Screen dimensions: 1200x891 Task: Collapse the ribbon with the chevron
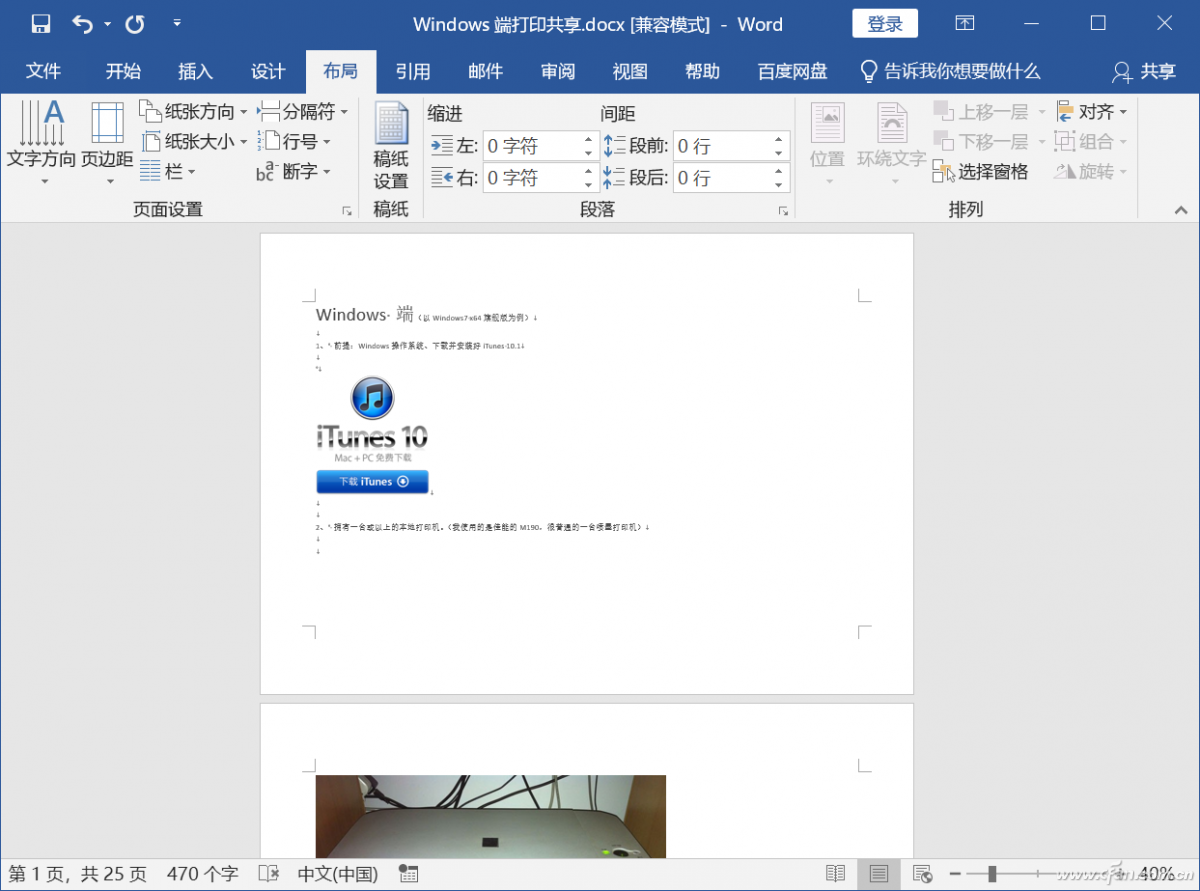click(x=1181, y=210)
